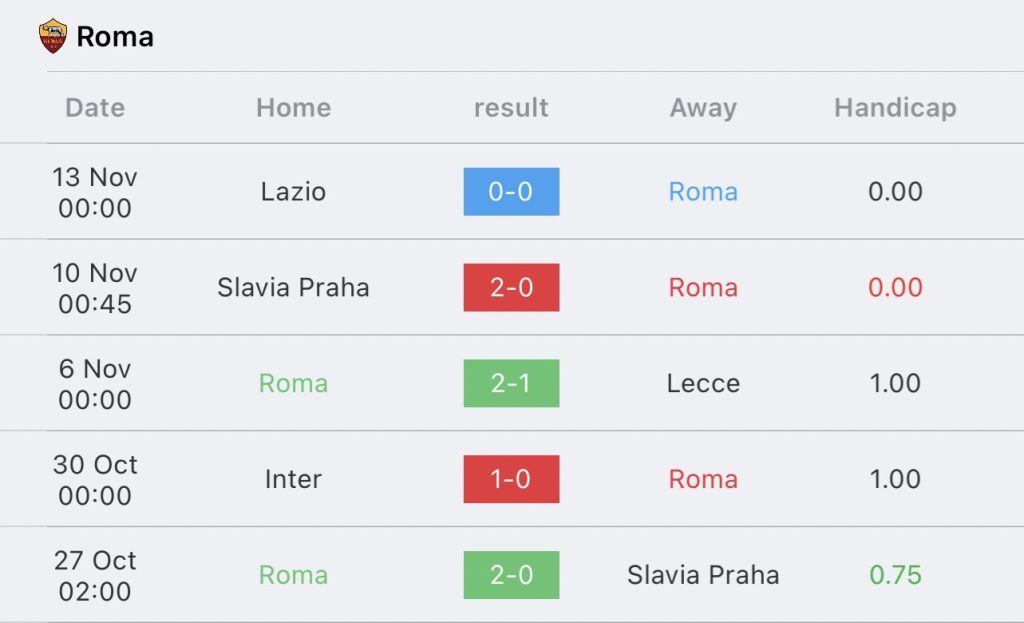Click the green 0.75 handicap value

[895, 575]
